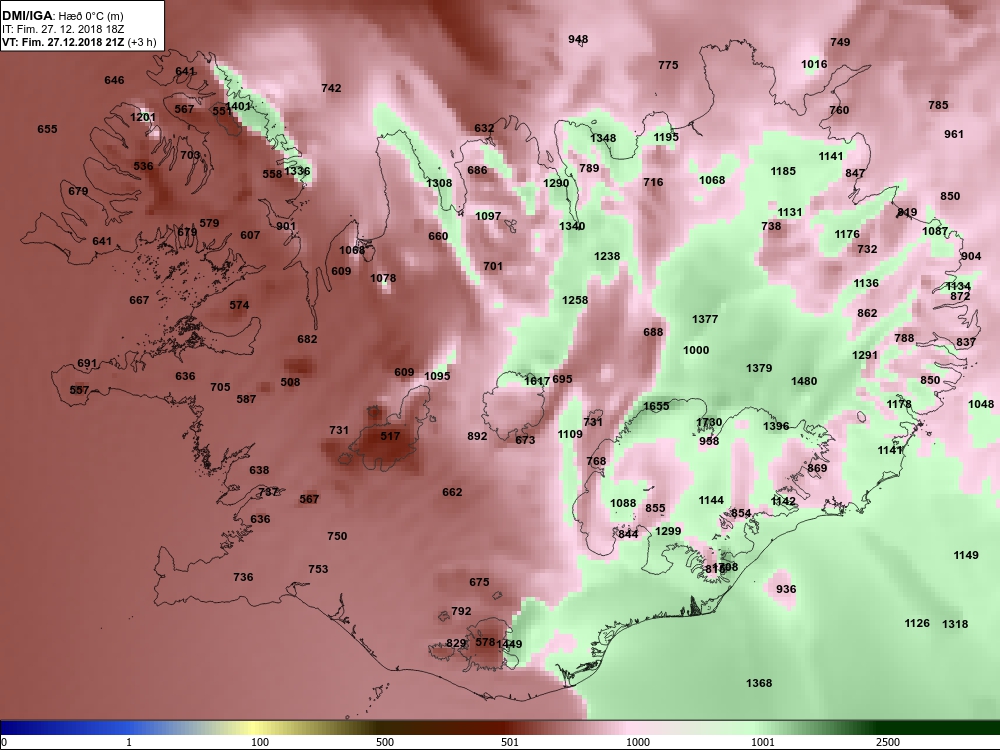Click the map value '948'
Viewport: 1000px width, 750px height.
pyautogui.click(x=578, y=39)
